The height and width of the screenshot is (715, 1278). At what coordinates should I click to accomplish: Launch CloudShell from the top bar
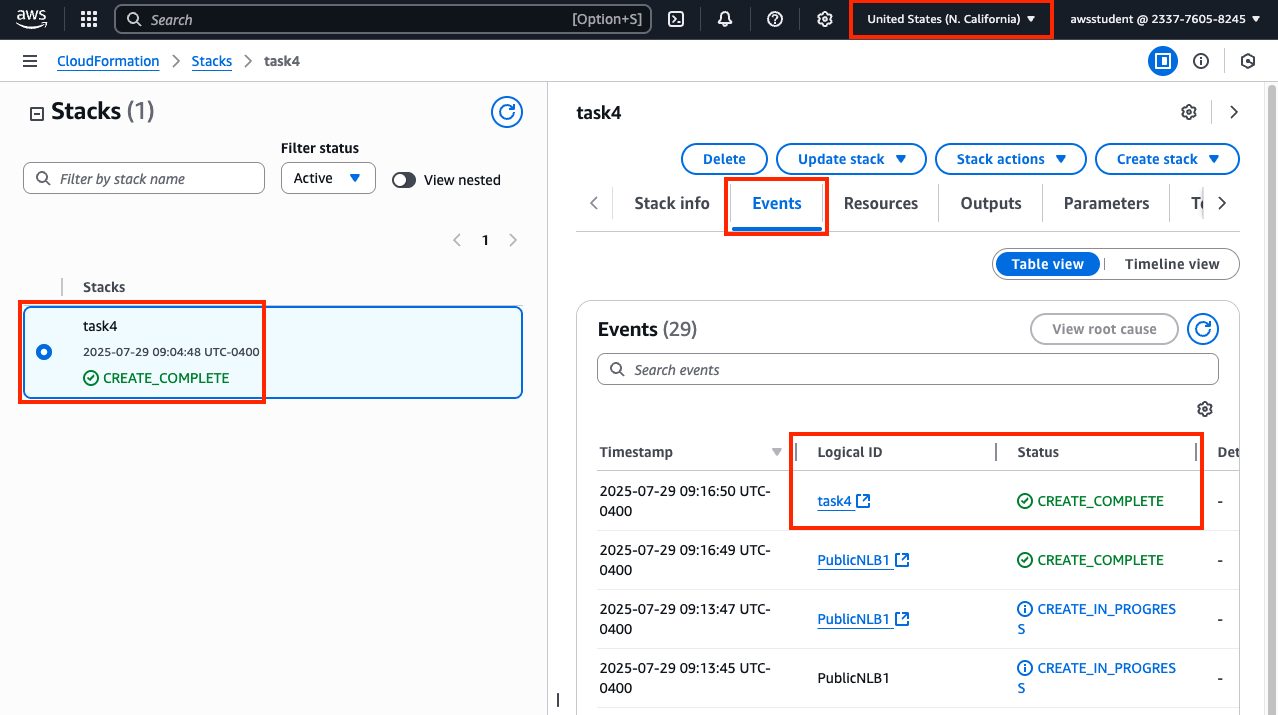tap(676, 19)
